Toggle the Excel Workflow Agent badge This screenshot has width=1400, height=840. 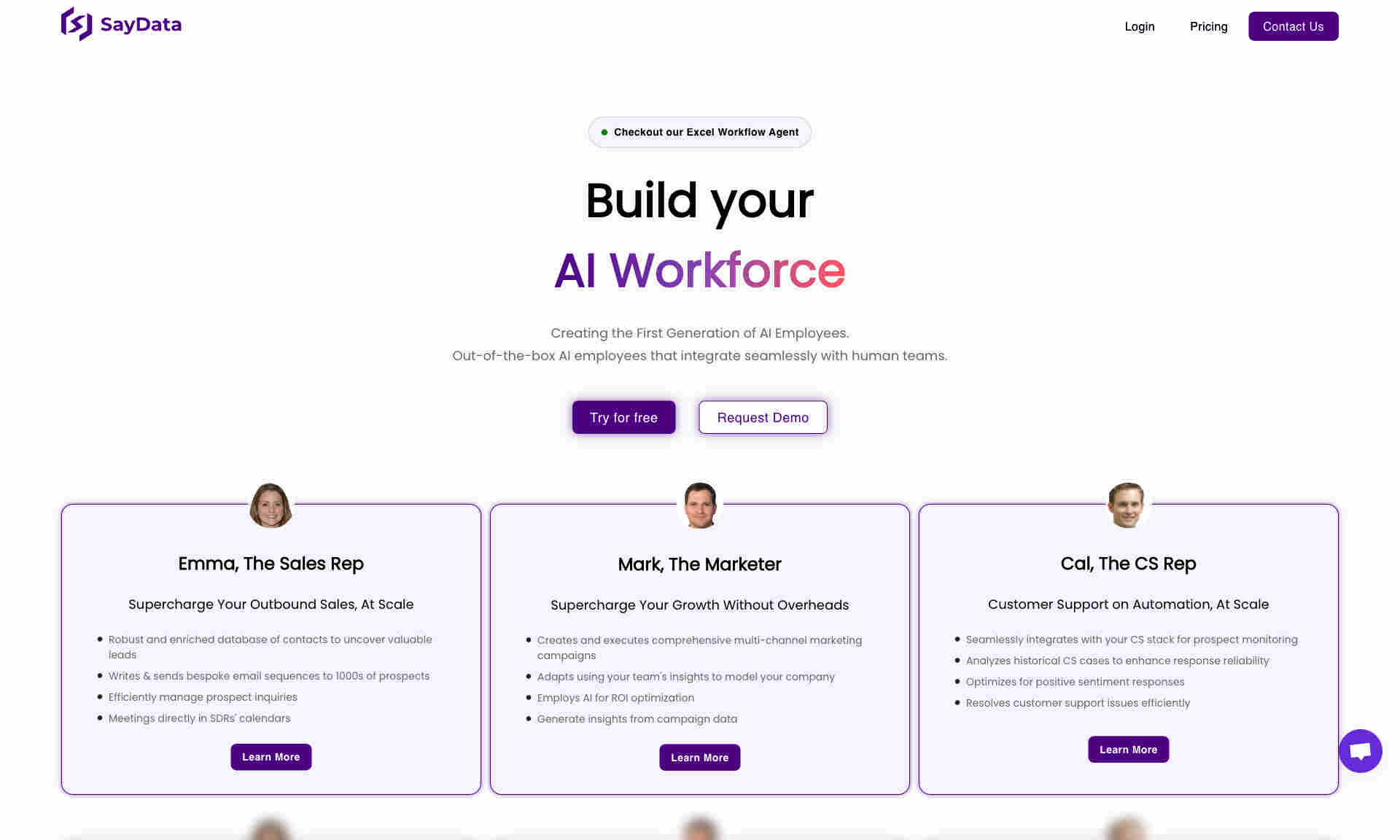click(x=699, y=131)
